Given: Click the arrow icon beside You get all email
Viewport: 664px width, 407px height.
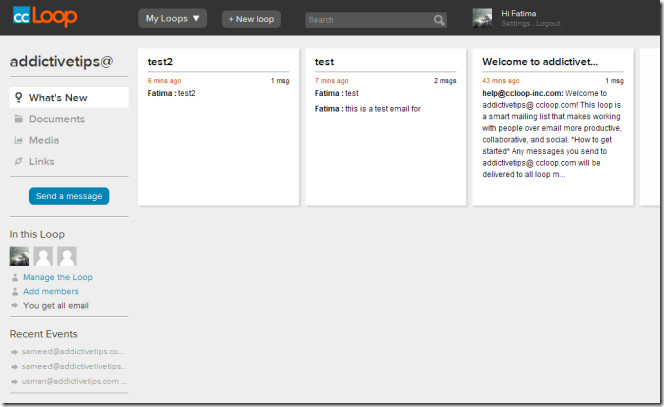Looking at the screenshot, I should point(15,305).
